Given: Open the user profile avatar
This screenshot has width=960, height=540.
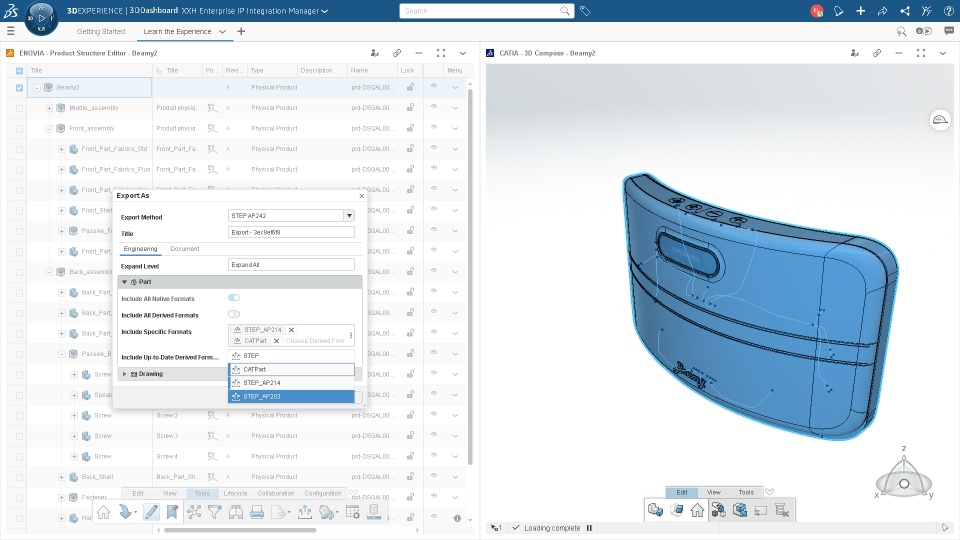Looking at the screenshot, I should (817, 11).
